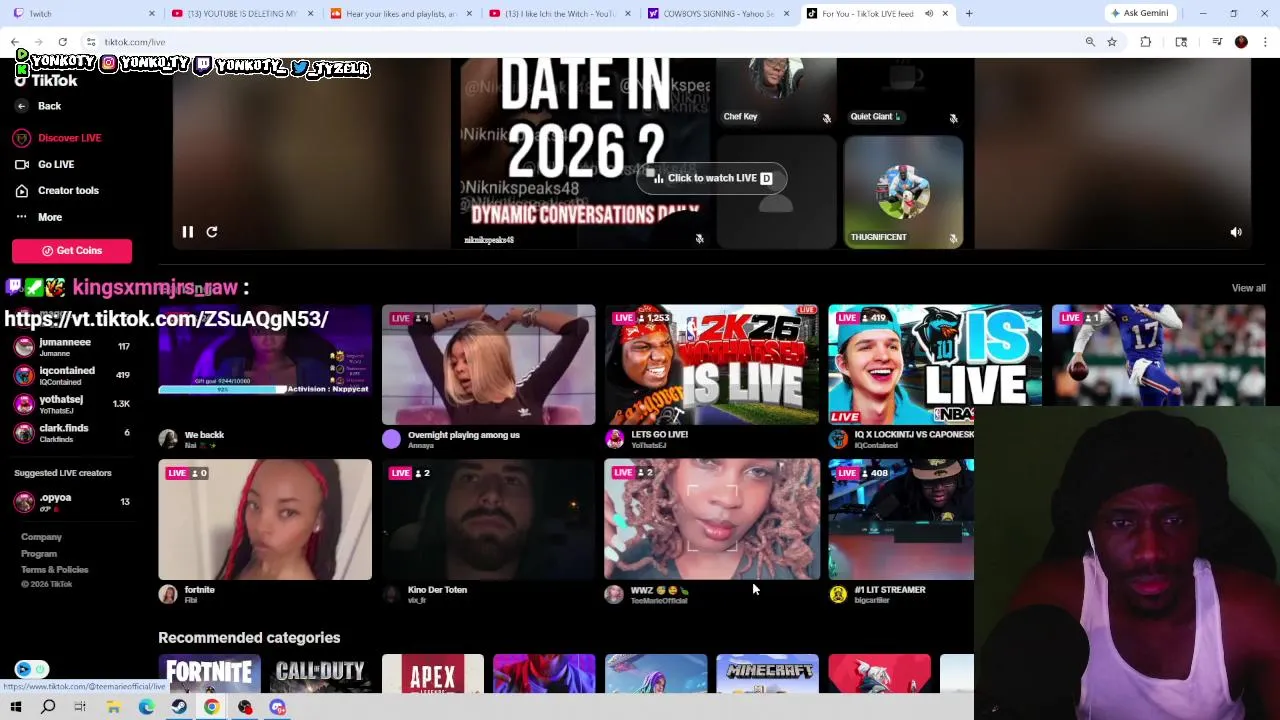Toggle the featured stream volume speaker
1280x720 pixels.
(1236, 232)
